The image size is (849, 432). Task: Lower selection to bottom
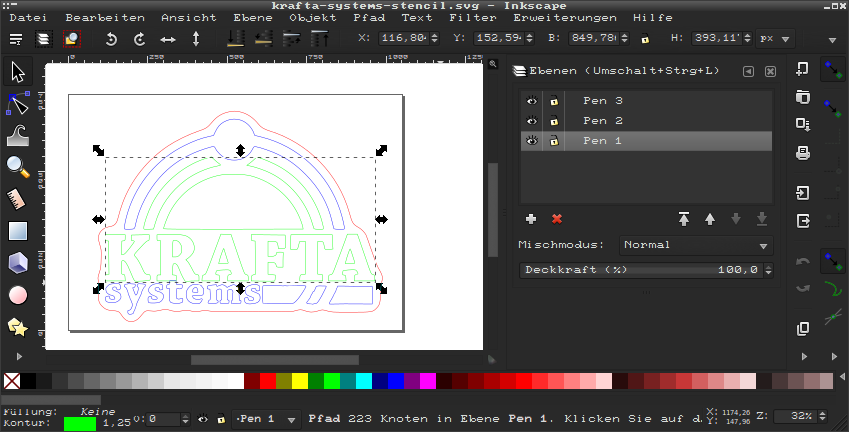(x=236, y=38)
